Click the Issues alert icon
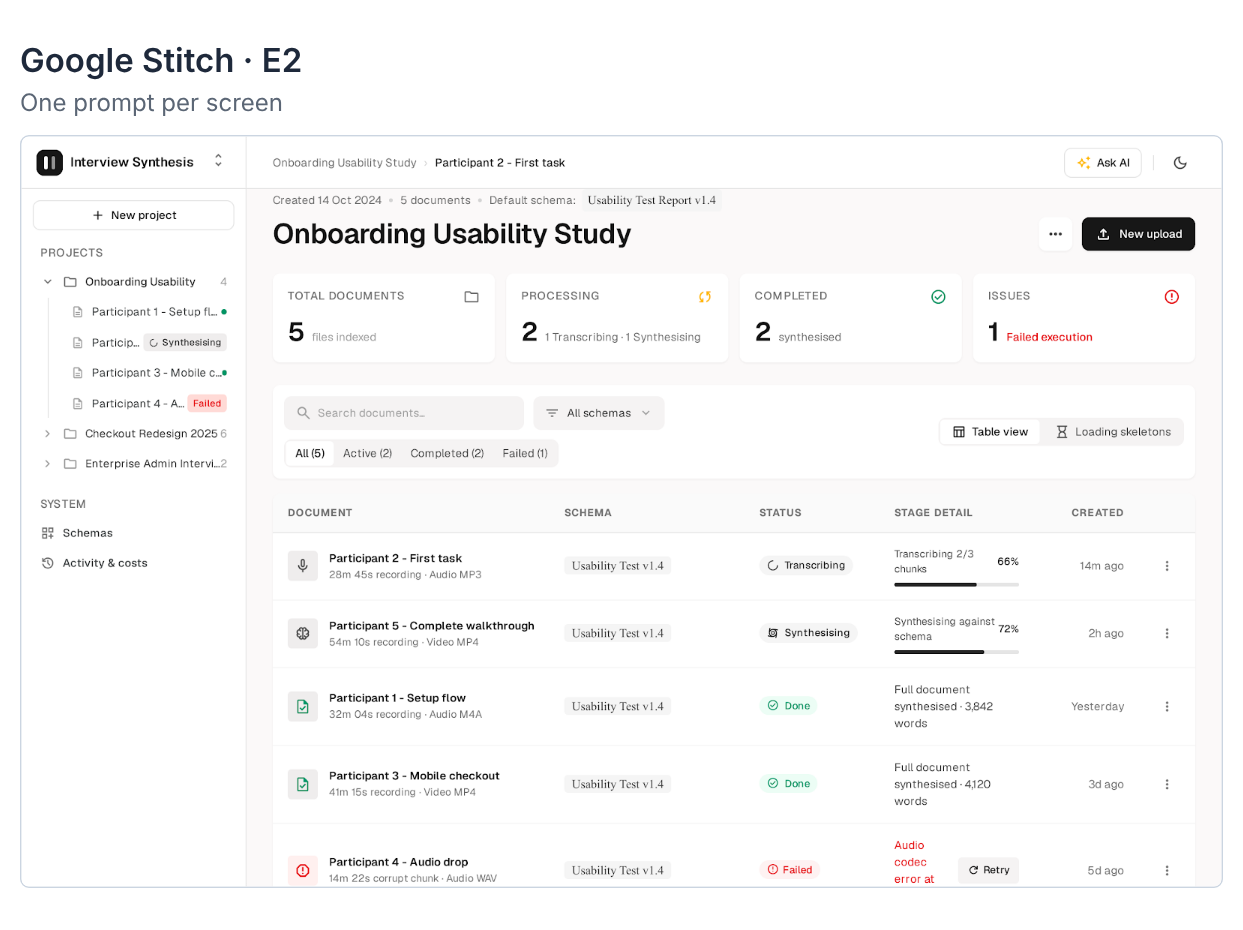Screen dimensions: 1243x930 click(x=1172, y=297)
